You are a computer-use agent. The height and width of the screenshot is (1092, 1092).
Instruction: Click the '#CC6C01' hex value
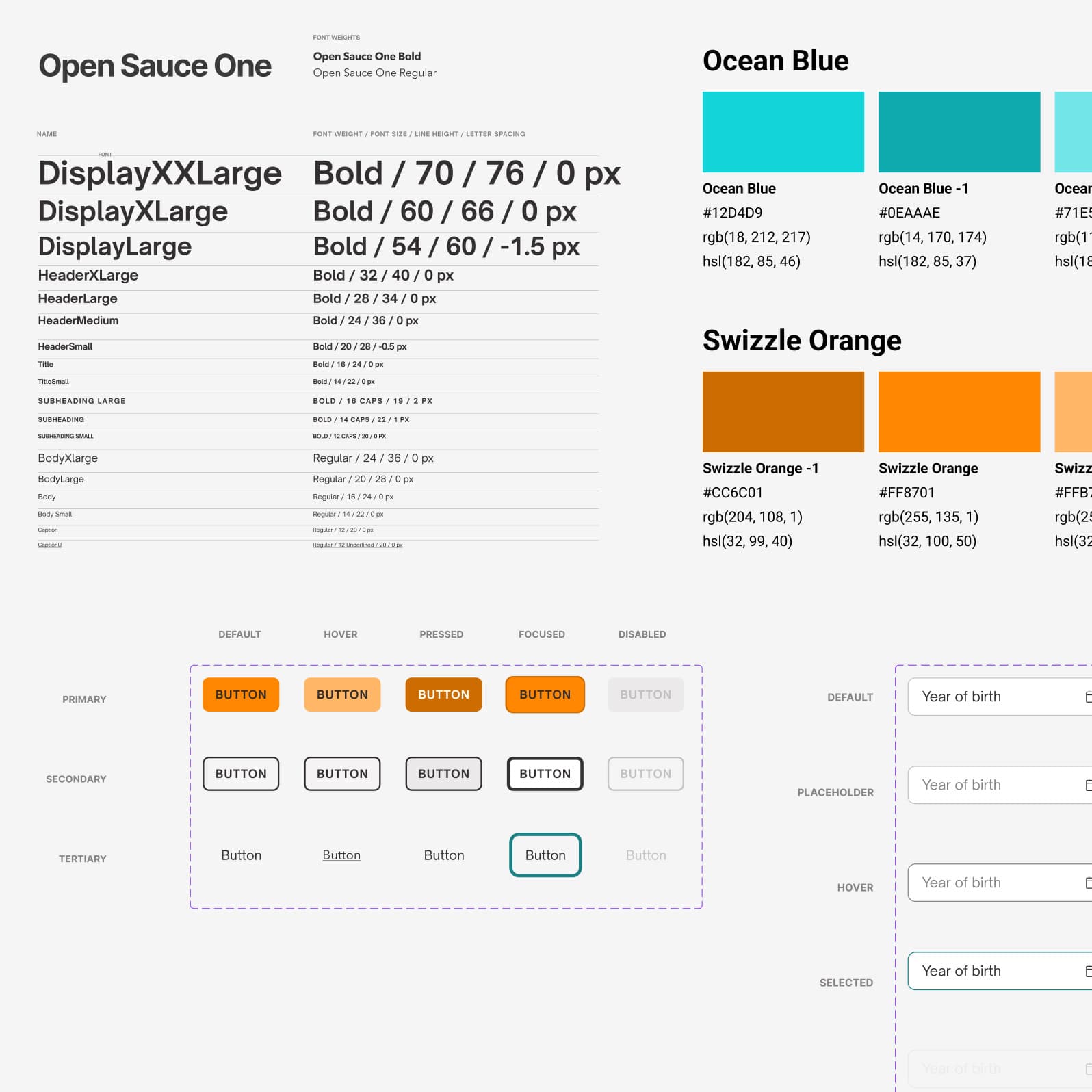(732, 493)
